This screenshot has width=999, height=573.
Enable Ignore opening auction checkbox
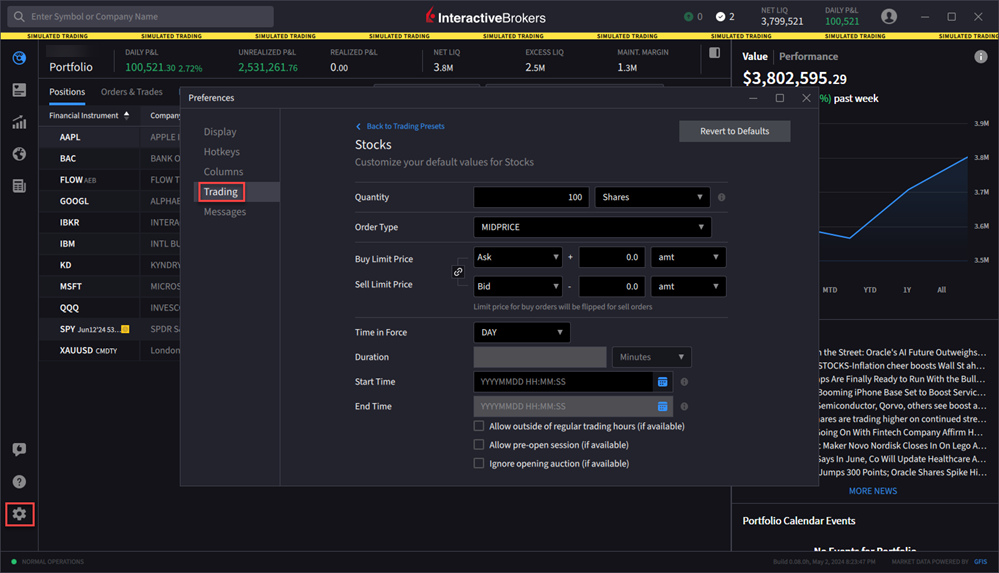coord(478,463)
